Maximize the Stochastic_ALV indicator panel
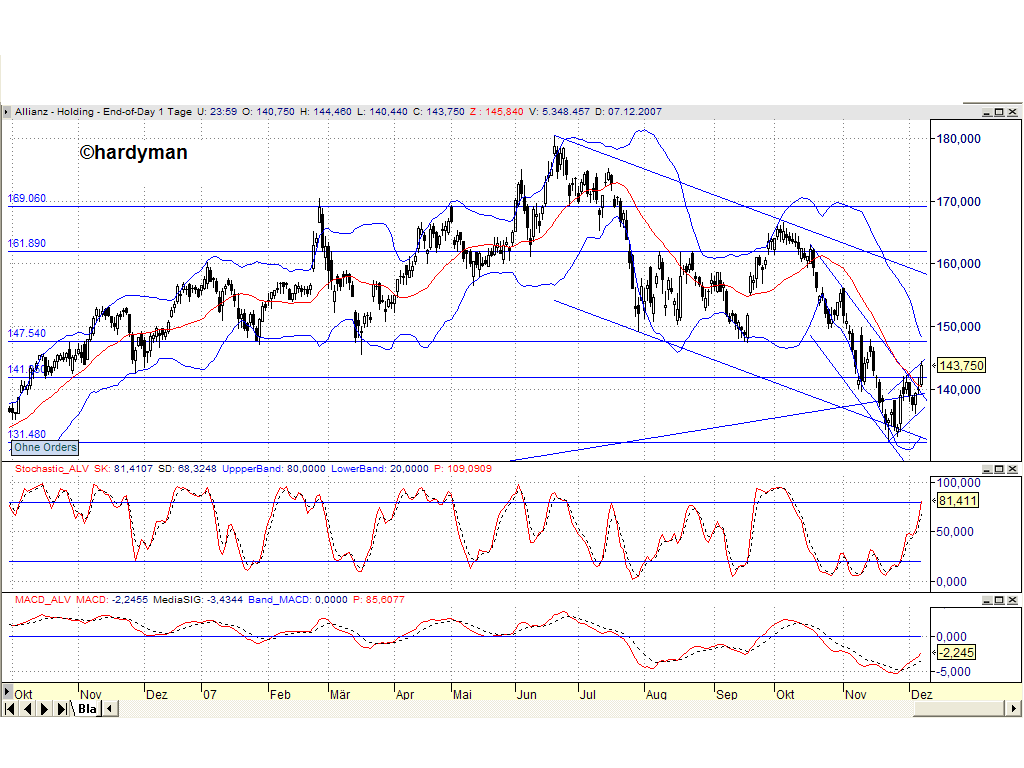Viewport: 1024px width, 768px height. tap(1000, 468)
